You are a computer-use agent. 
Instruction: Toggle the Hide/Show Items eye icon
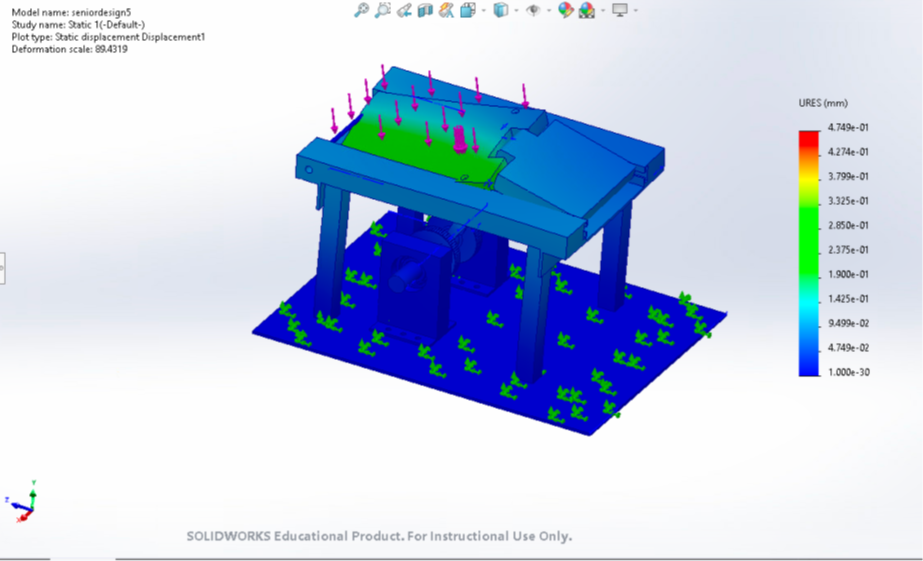(533, 10)
